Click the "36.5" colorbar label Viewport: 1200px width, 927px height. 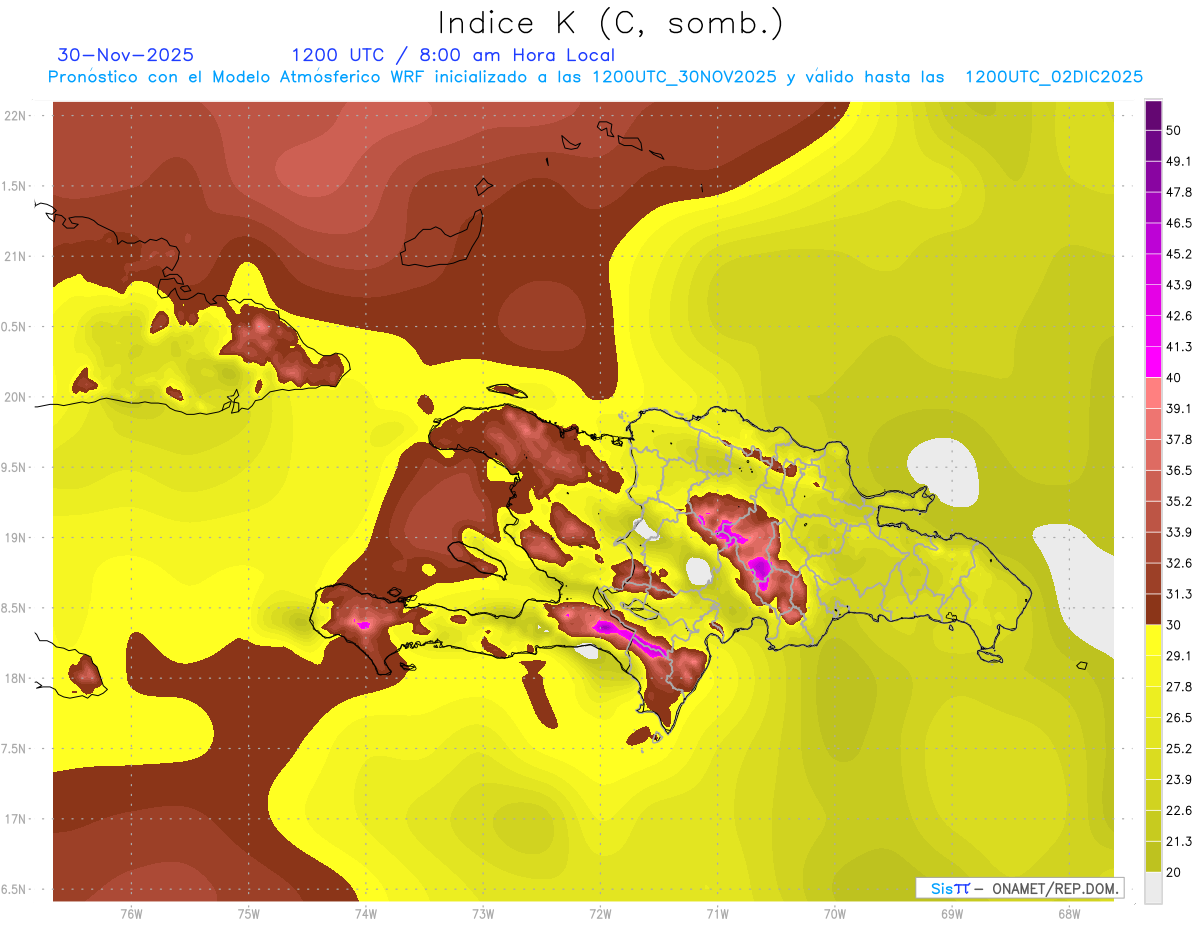1178,470
